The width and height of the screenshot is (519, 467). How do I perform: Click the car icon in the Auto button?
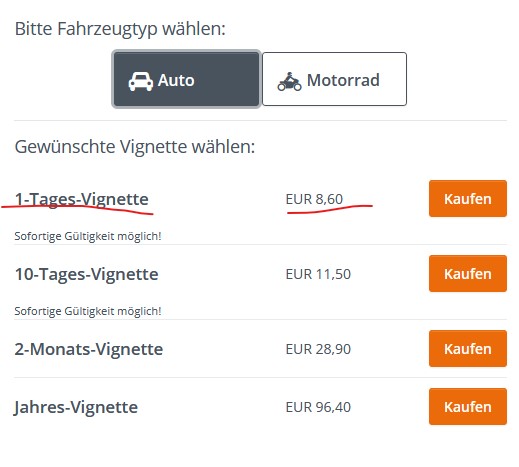tap(141, 81)
